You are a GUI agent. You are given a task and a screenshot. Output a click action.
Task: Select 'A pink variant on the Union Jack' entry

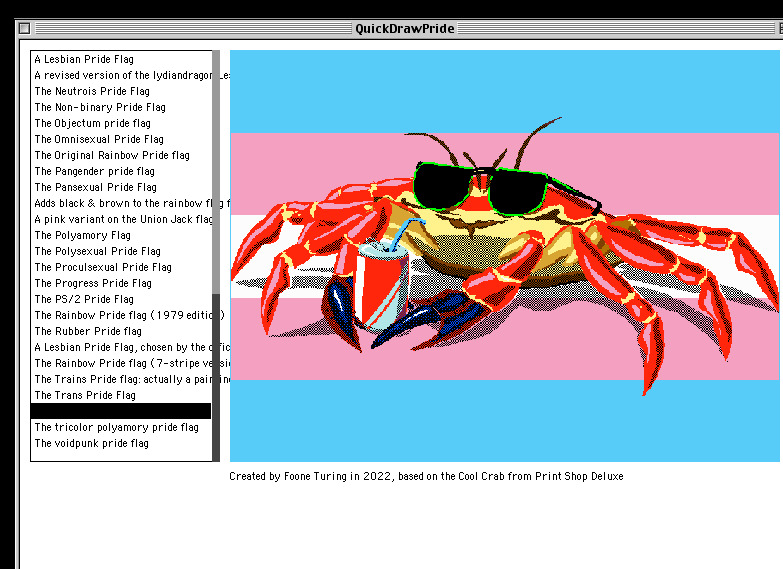tap(121, 219)
